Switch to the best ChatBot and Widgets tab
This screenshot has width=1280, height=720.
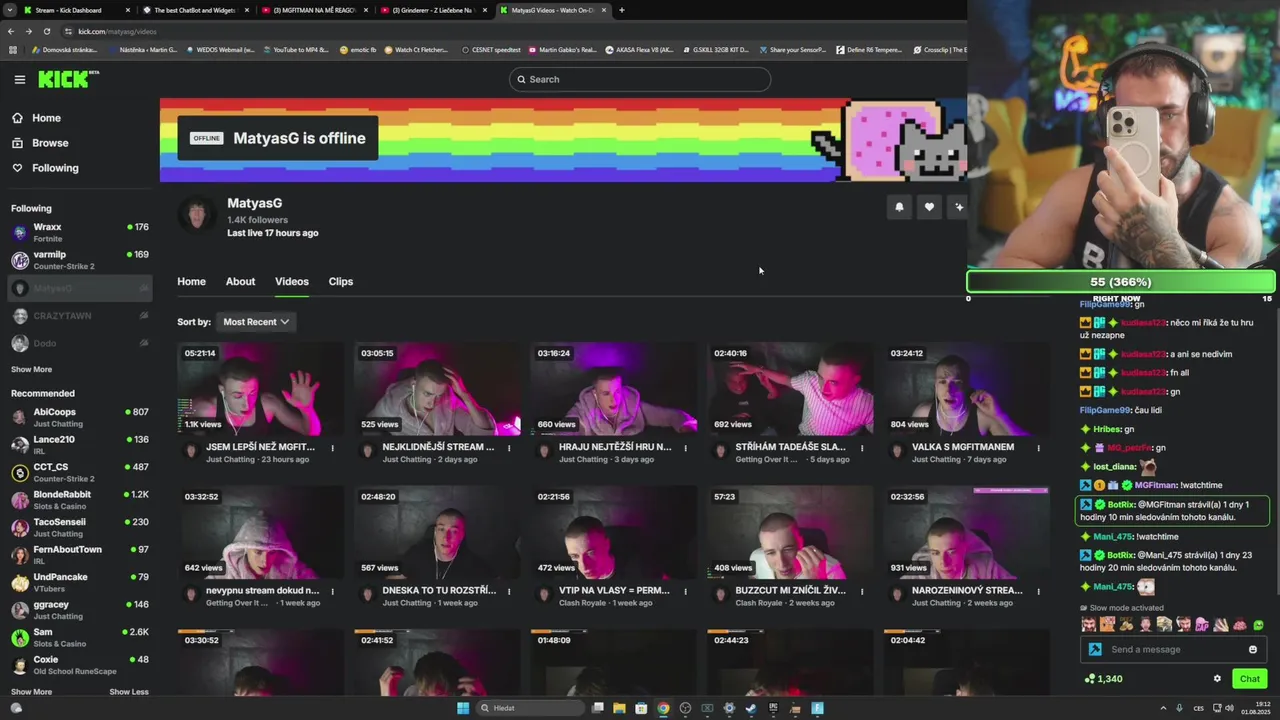[194, 10]
